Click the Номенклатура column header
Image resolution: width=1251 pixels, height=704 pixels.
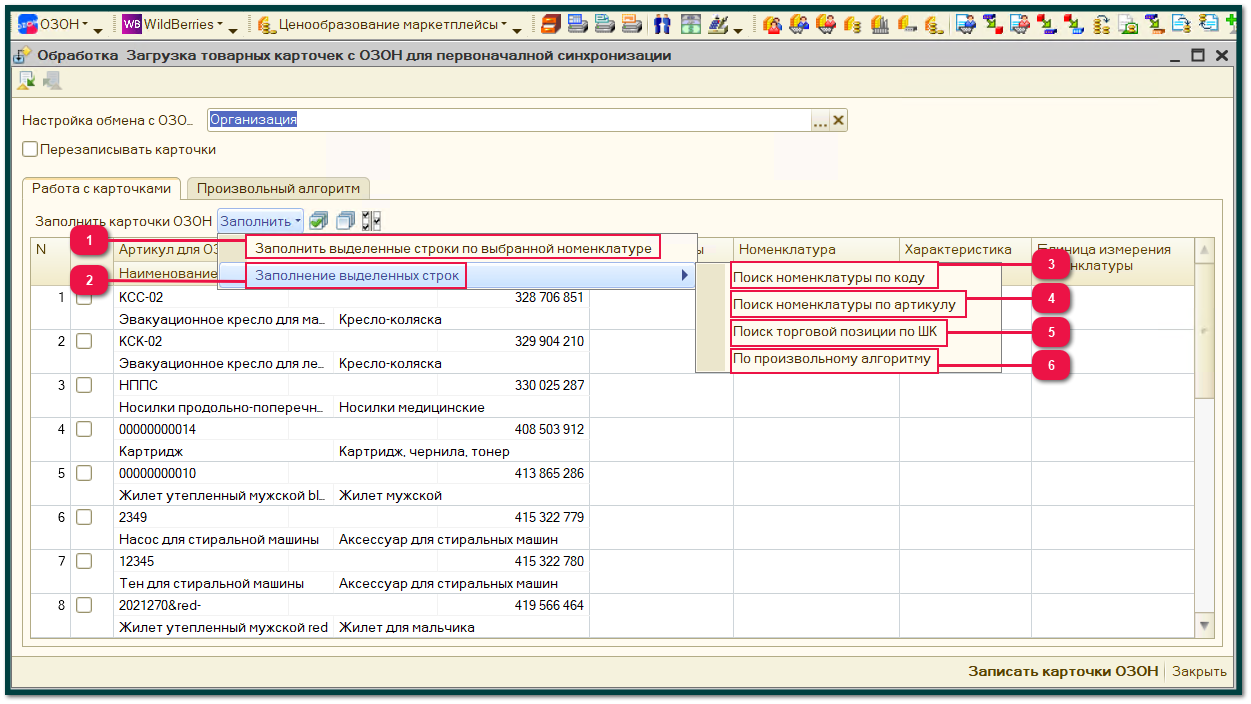coord(816,249)
